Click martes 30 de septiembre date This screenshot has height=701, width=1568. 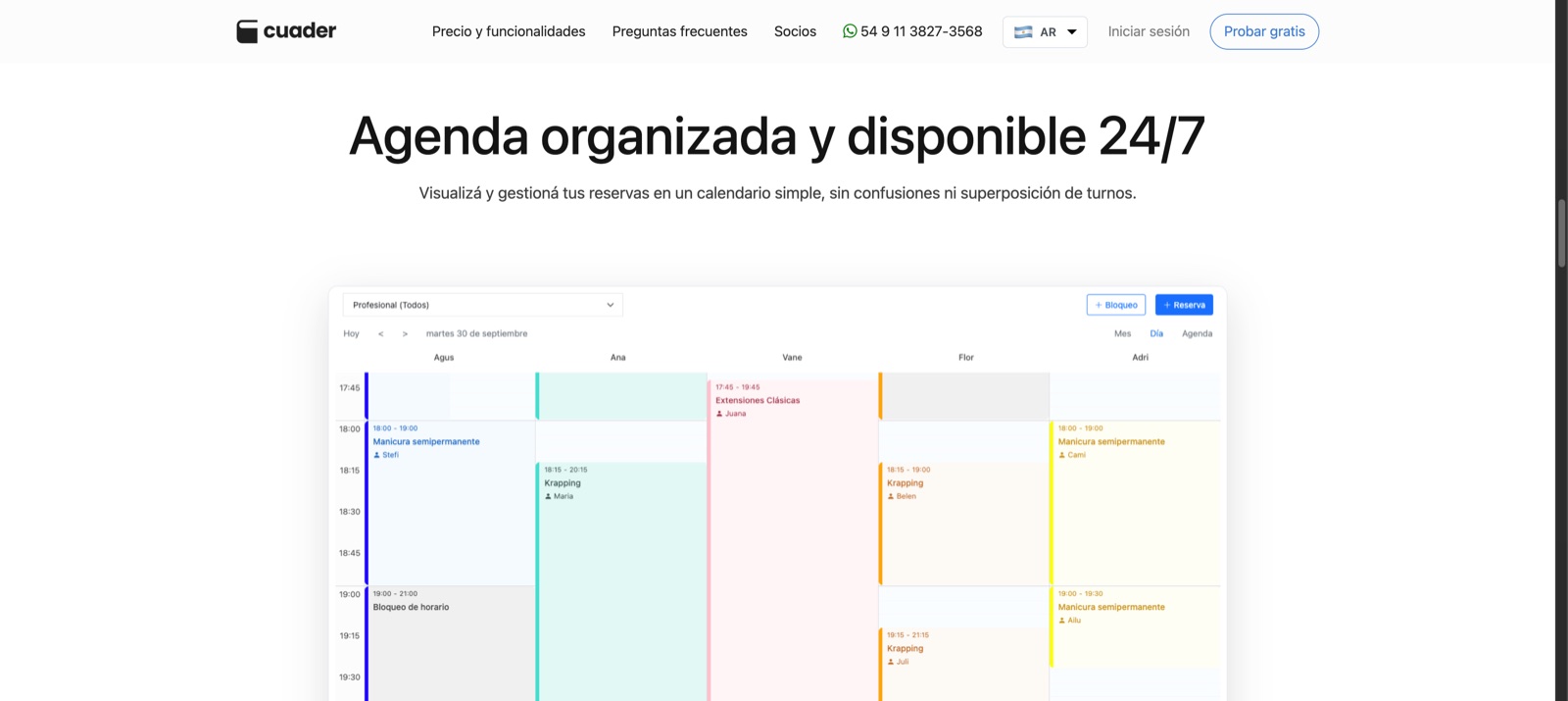point(476,333)
